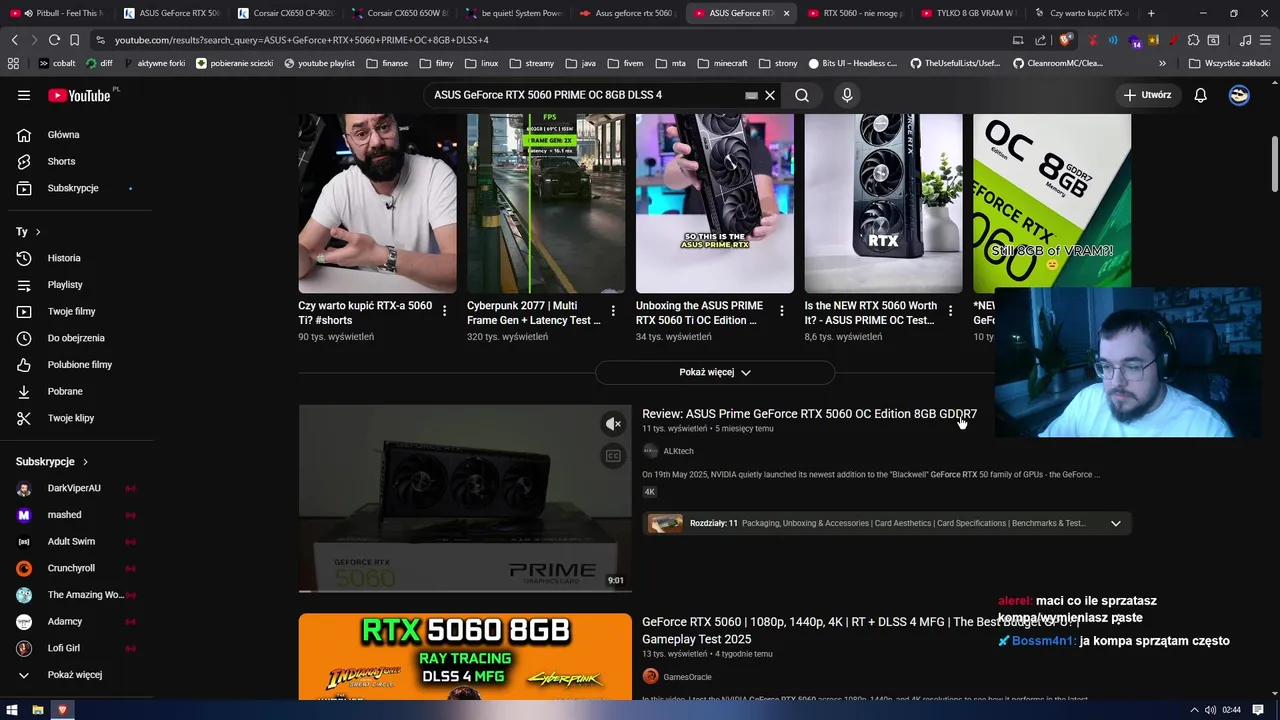Open the account avatar menu
This screenshot has height=720, width=1280.
click(1239, 95)
